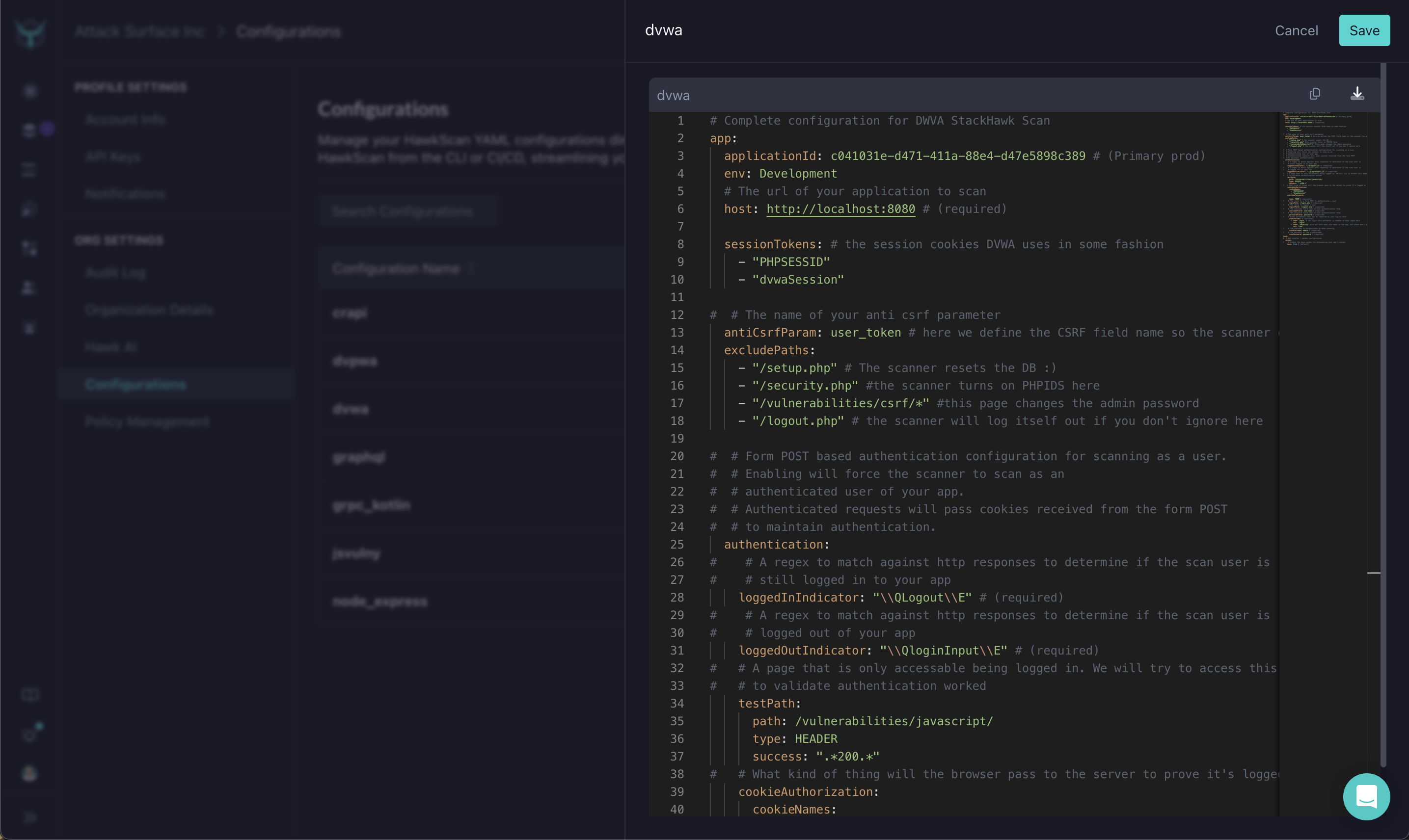The width and height of the screenshot is (1409, 840).
Task: Expand the left rail with the bottom arrow
Action: tap(30, 817)
